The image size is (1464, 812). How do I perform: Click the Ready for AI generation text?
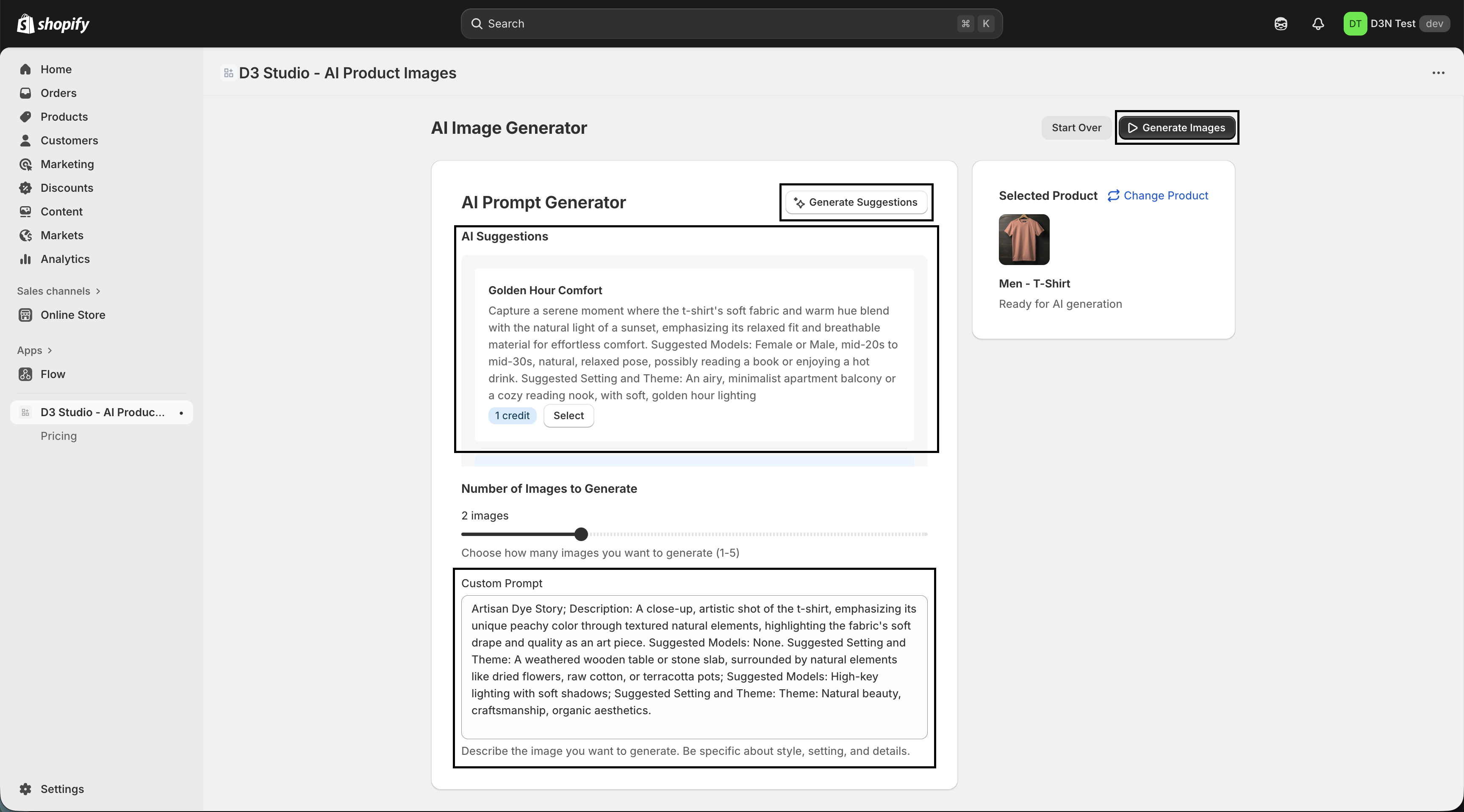(1060, 304)
